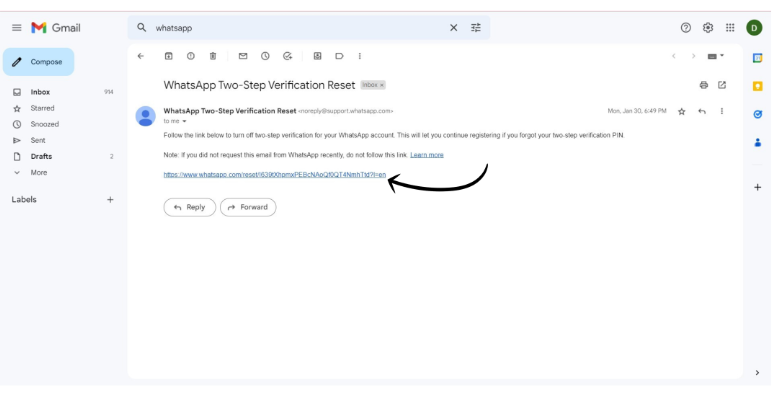
Task: Click the reply arrow icon near date
Action: click(x=702, y=111)
